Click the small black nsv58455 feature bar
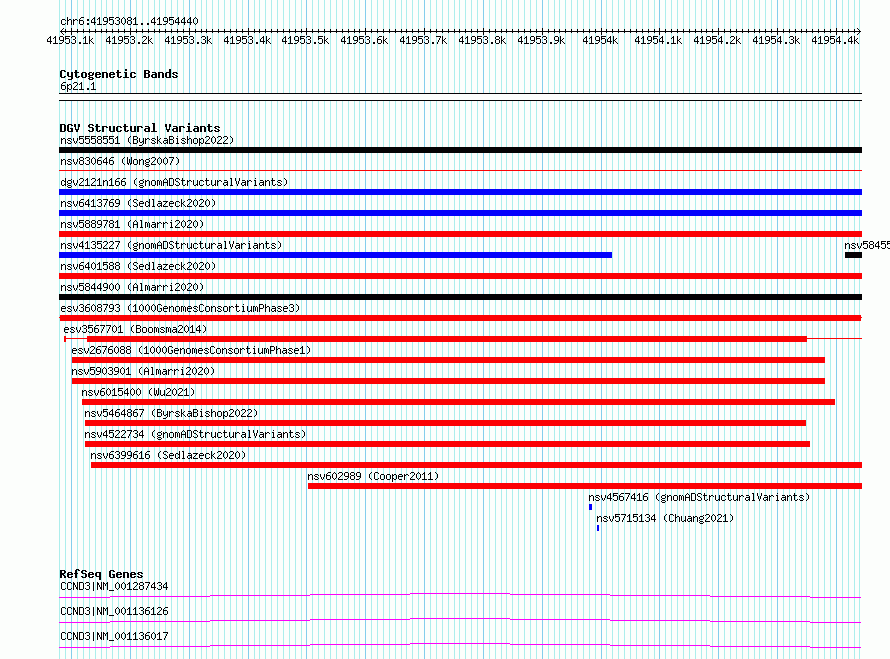The image size is (890, 659). click(x=853, y=255)
